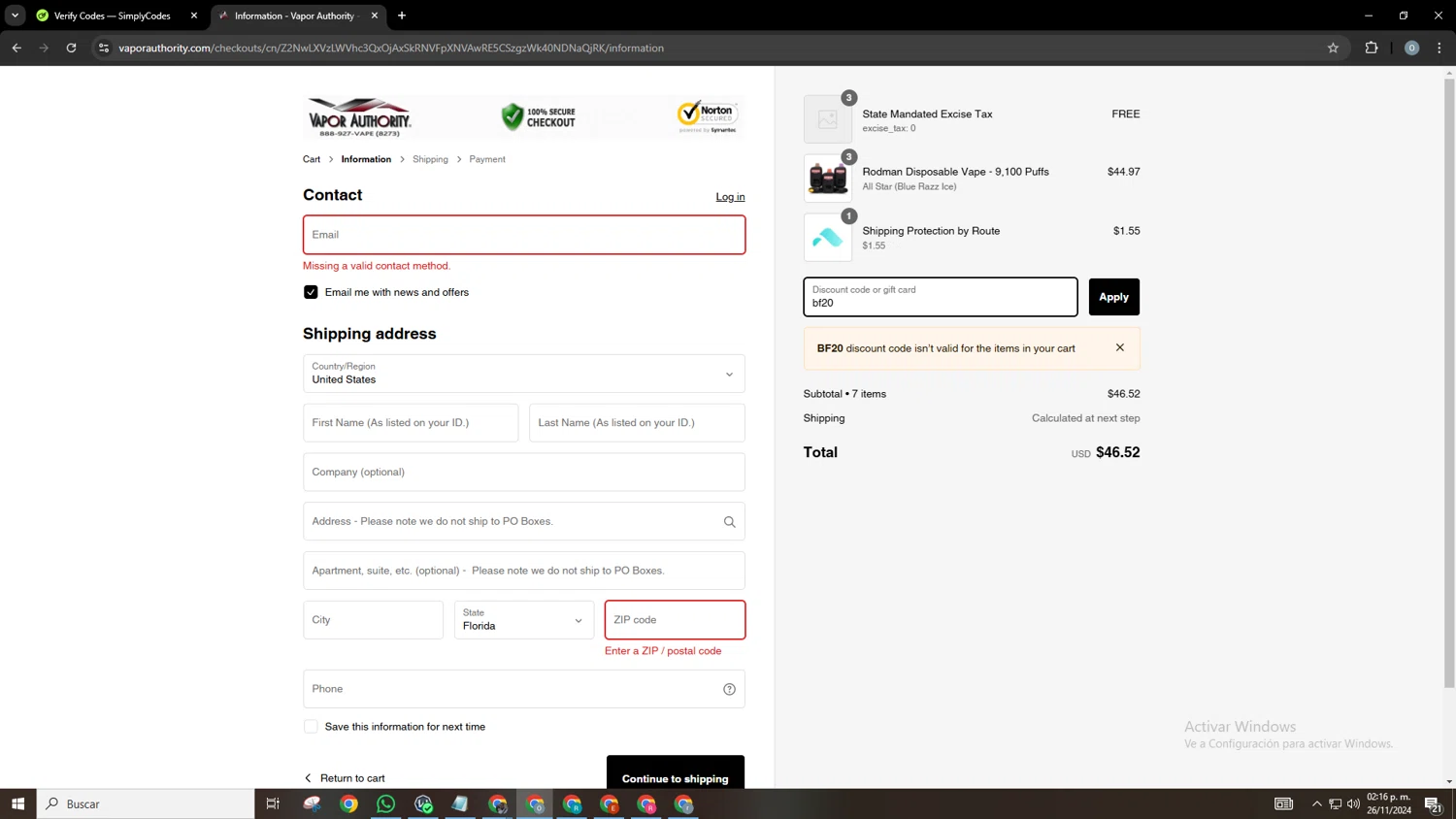Open the Country/Region dropdown
The image size is (1456, 819).
click(x=524, y=374)
